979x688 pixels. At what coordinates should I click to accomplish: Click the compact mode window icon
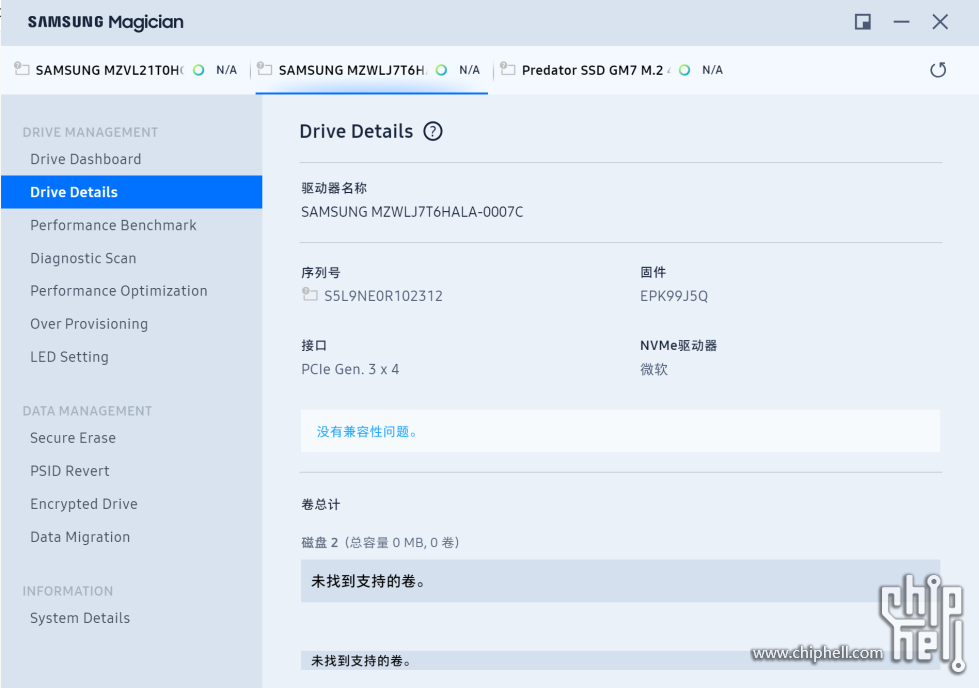863,22
